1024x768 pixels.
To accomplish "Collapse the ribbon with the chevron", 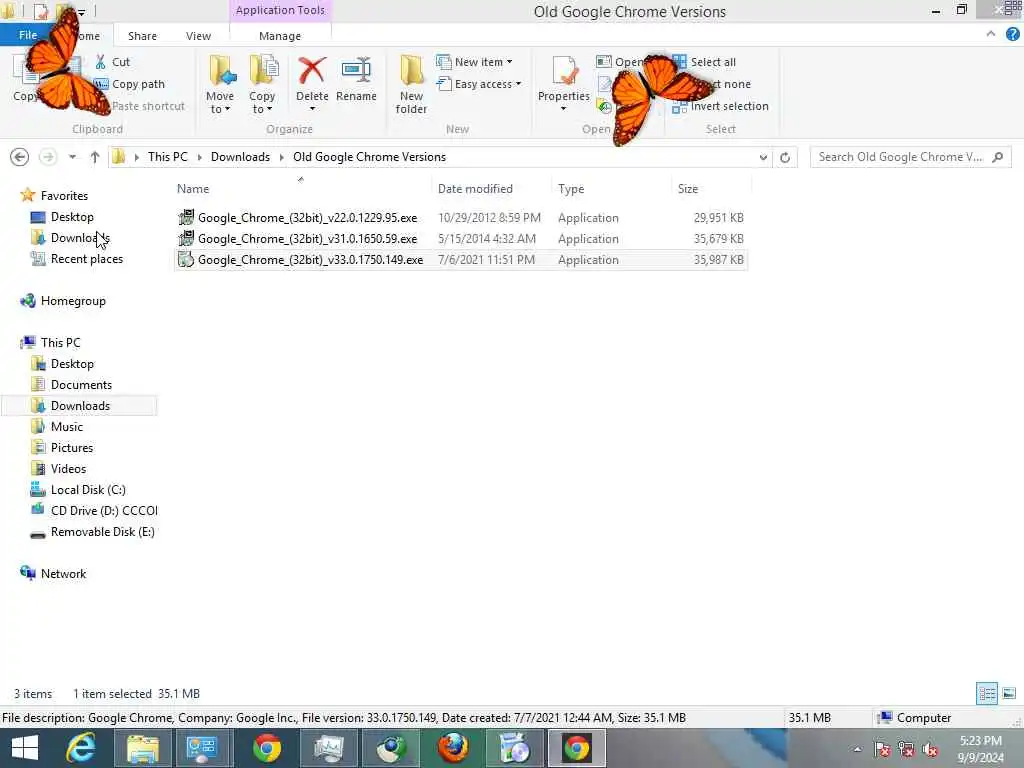I will click(x=991, y=34).
